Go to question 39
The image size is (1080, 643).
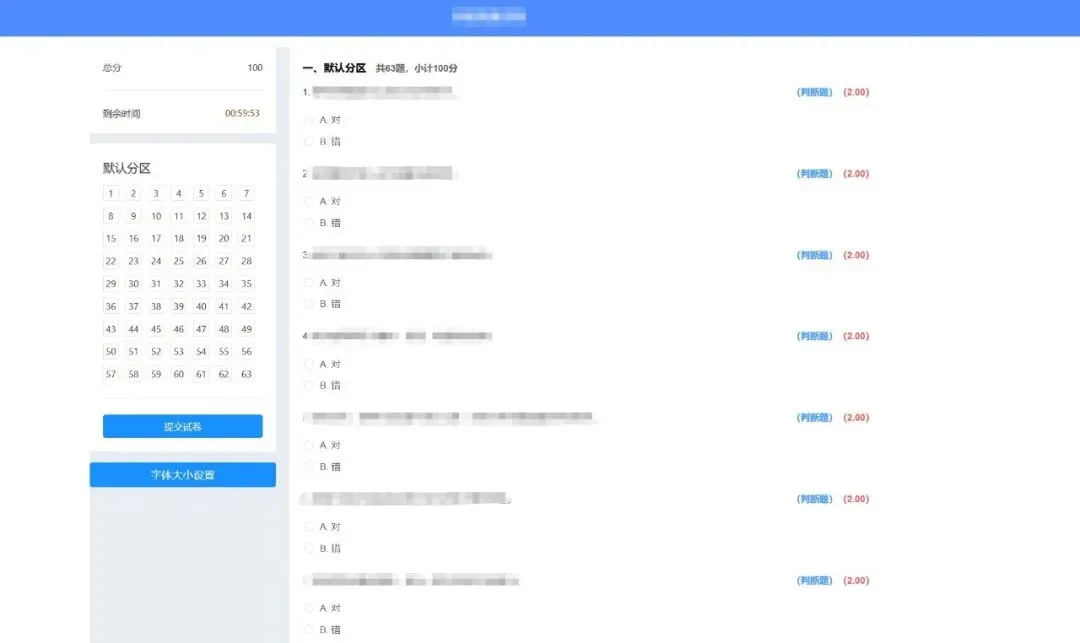pos(178,306)
